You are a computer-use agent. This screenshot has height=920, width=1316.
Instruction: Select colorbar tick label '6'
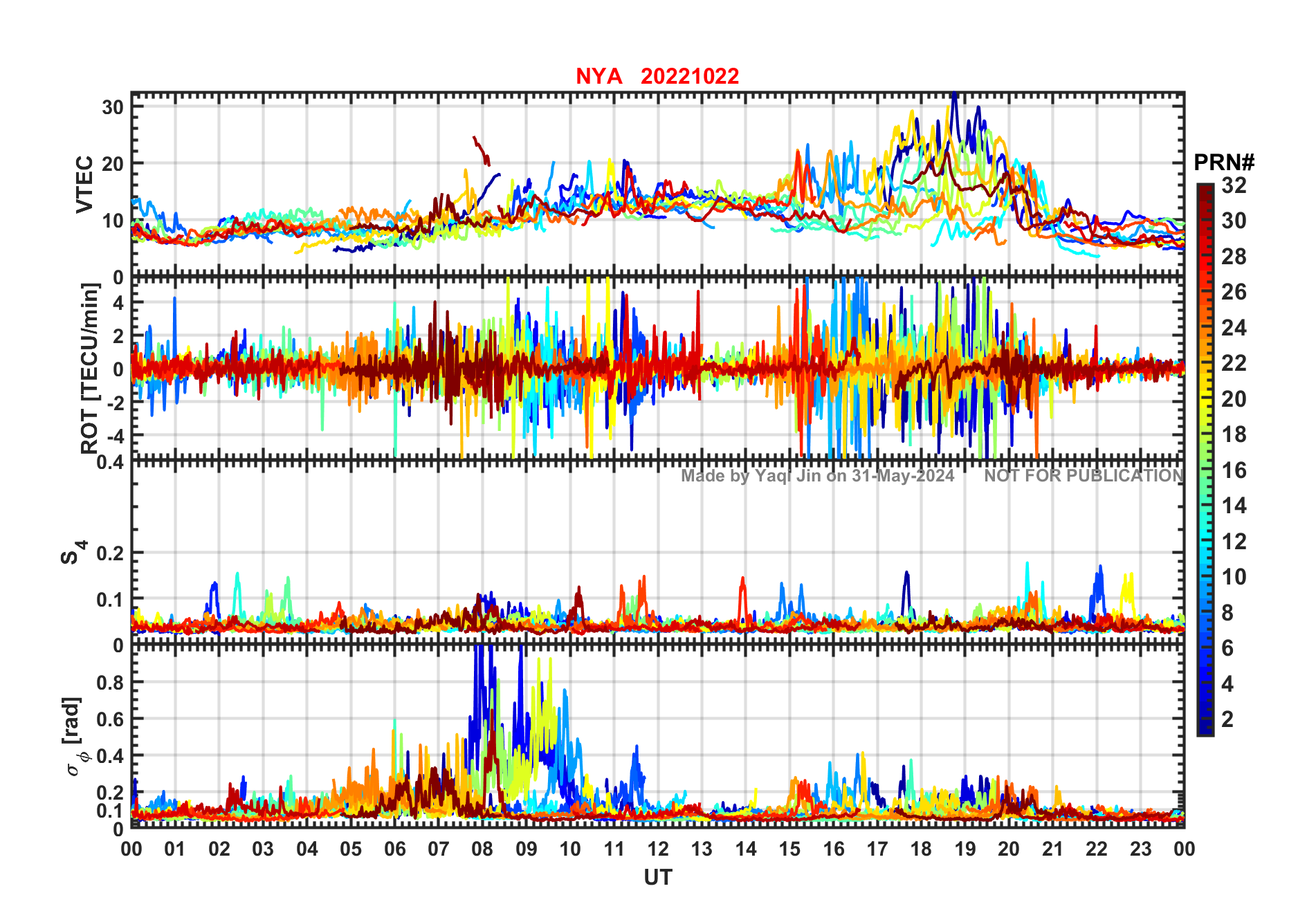tap(1227, 648)
